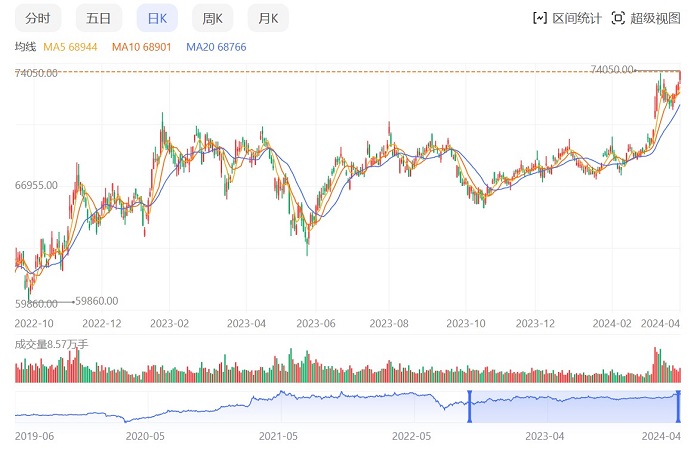Switch to the 分时 tab

point(37,18)
